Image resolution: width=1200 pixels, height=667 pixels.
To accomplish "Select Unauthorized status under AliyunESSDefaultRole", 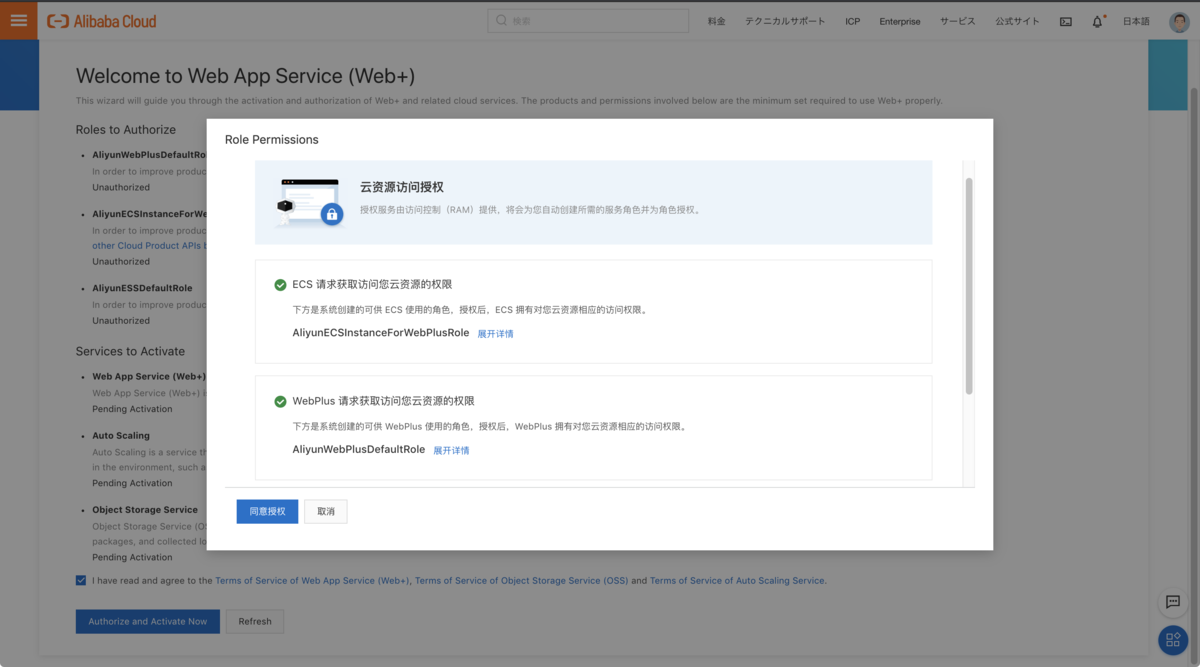I will click(x=121, y=321).
